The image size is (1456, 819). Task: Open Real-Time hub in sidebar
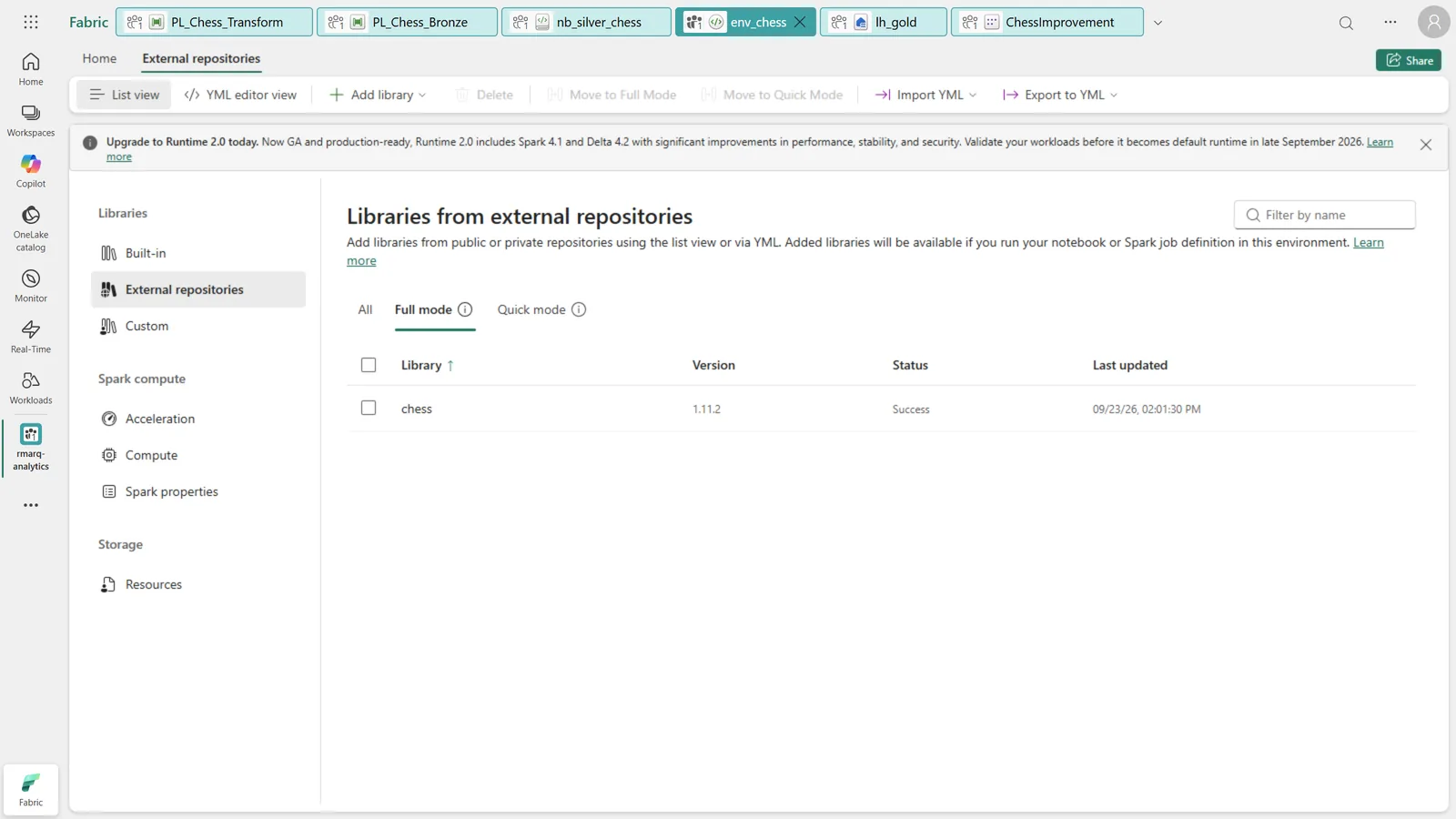click(x=31, y=337)
